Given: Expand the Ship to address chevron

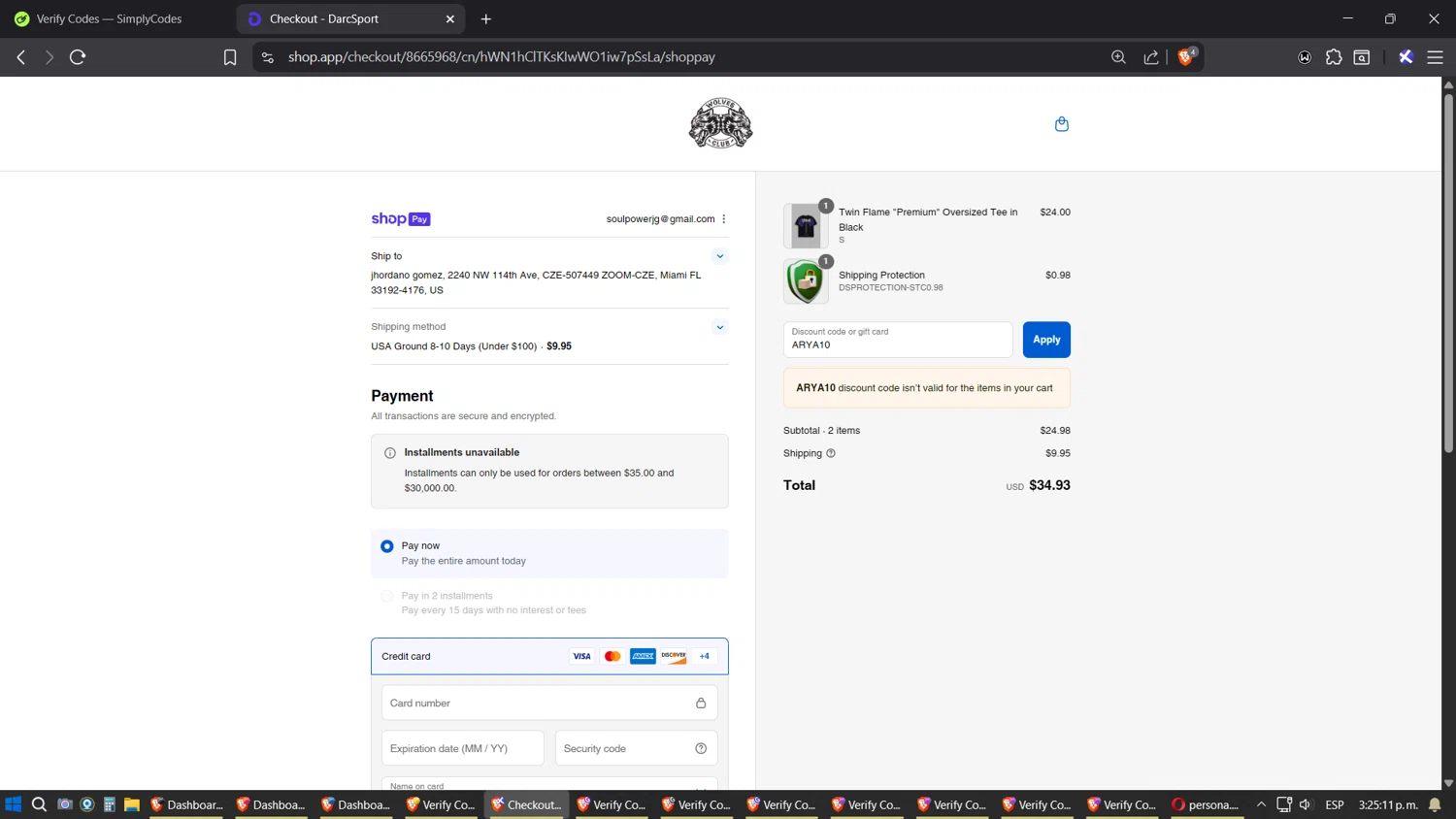Looking at the screenshot, I should coord(720,256).
